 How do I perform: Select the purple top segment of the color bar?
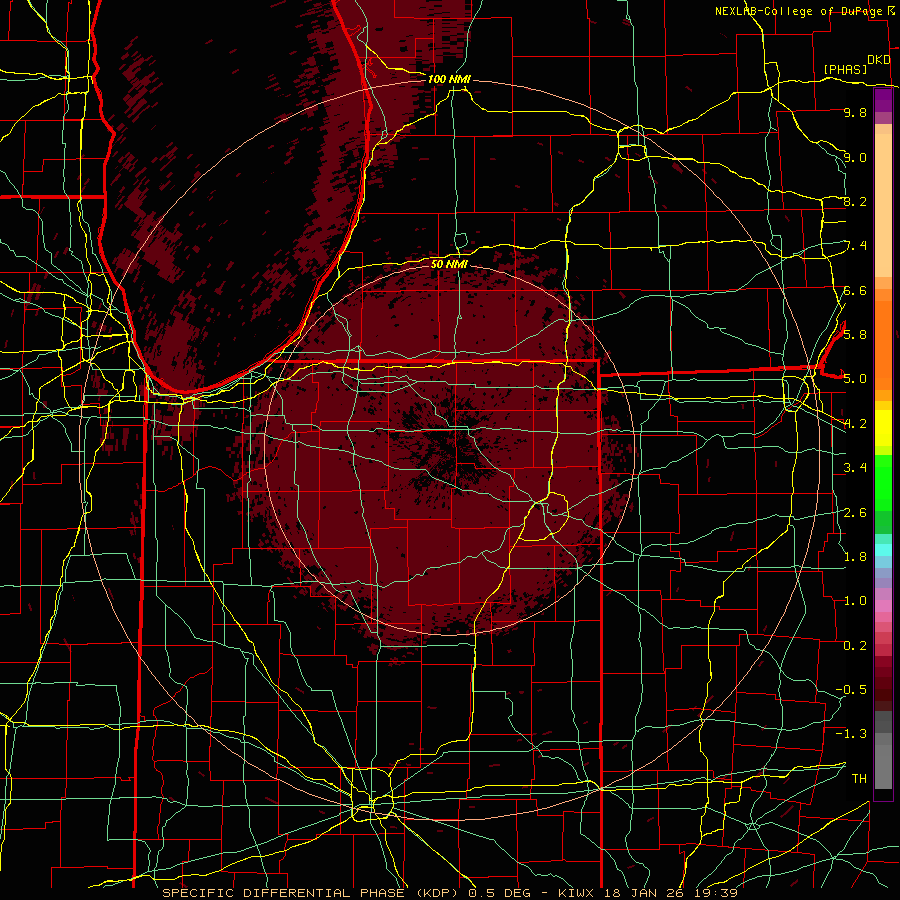pyautogui.click(x=883, y=100)
